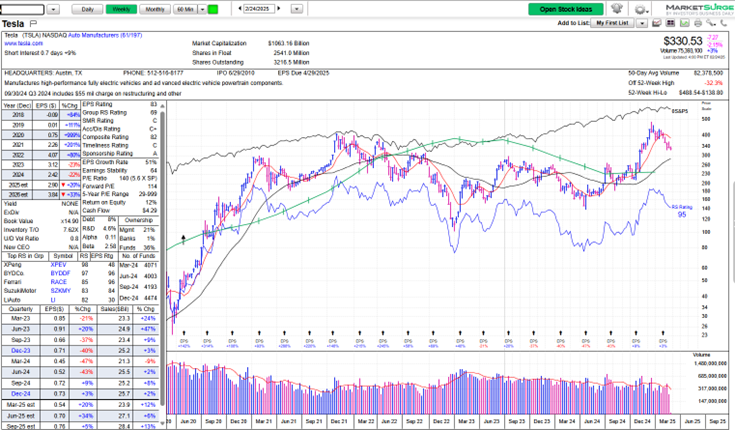Flag Tesla with the flag icon

click(x=33, y=23)
